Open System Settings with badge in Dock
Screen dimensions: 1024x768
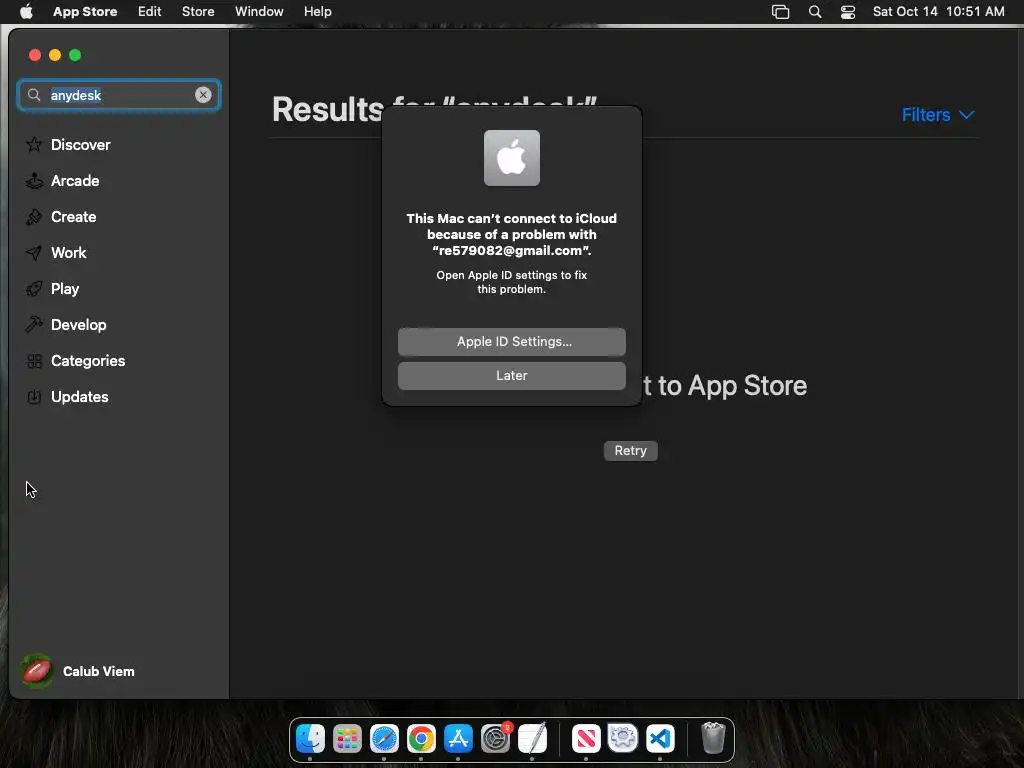496,739
